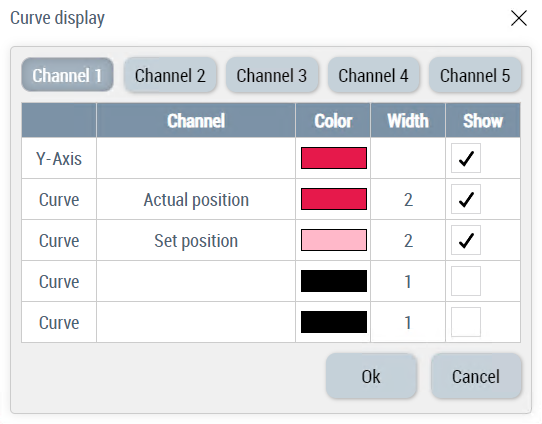This screenshot has height=424, width=542.
Task: Close the Curve display dialog
Action: coord(518,18)
